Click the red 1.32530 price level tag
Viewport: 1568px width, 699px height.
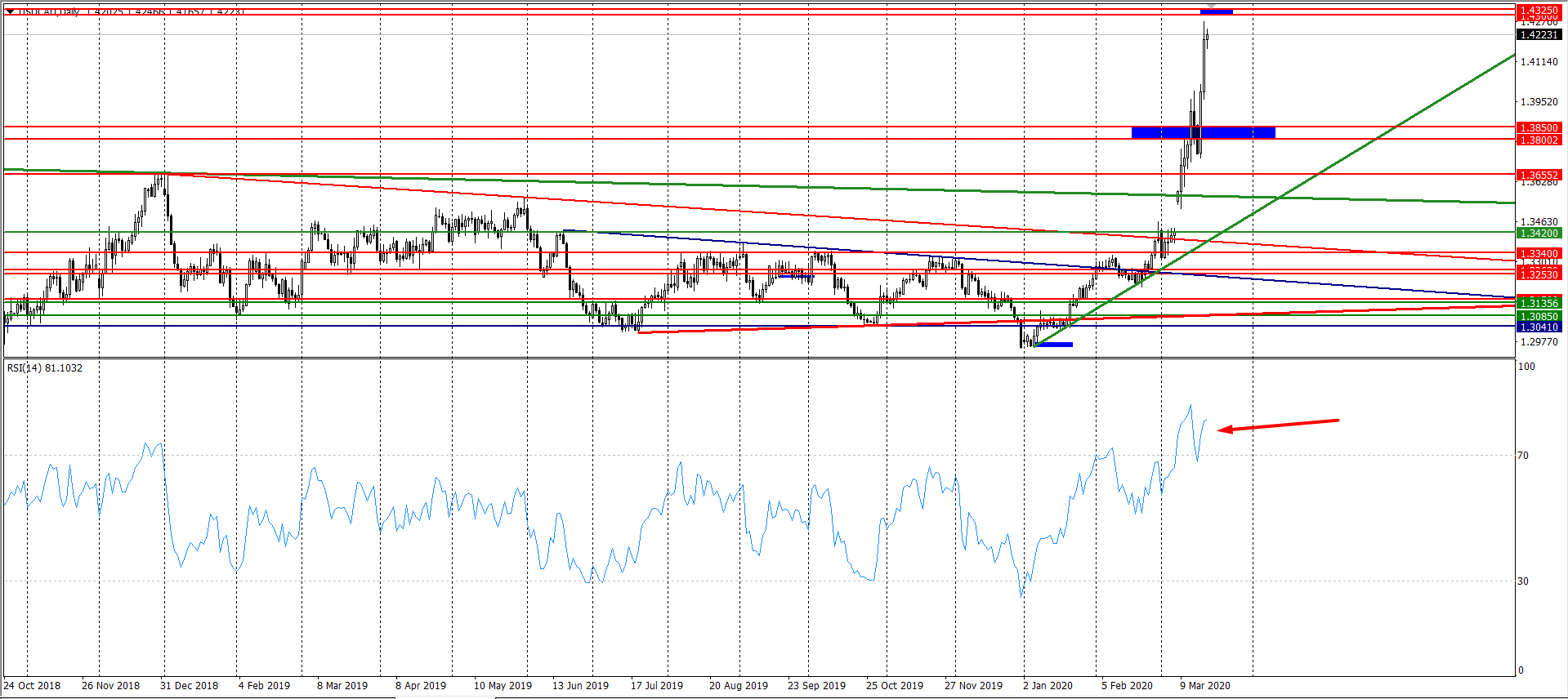click(x=1539, y=274)
